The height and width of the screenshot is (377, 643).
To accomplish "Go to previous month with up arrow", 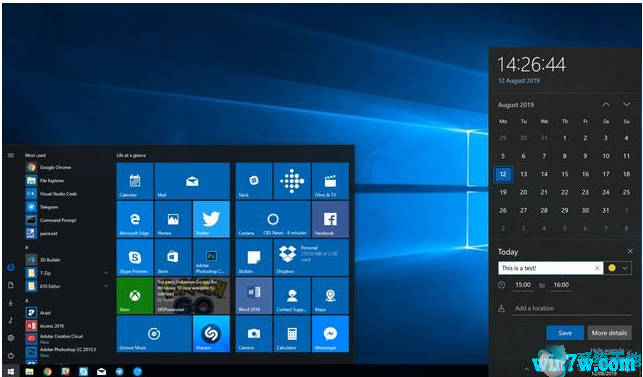I will (x=606, y=105).
